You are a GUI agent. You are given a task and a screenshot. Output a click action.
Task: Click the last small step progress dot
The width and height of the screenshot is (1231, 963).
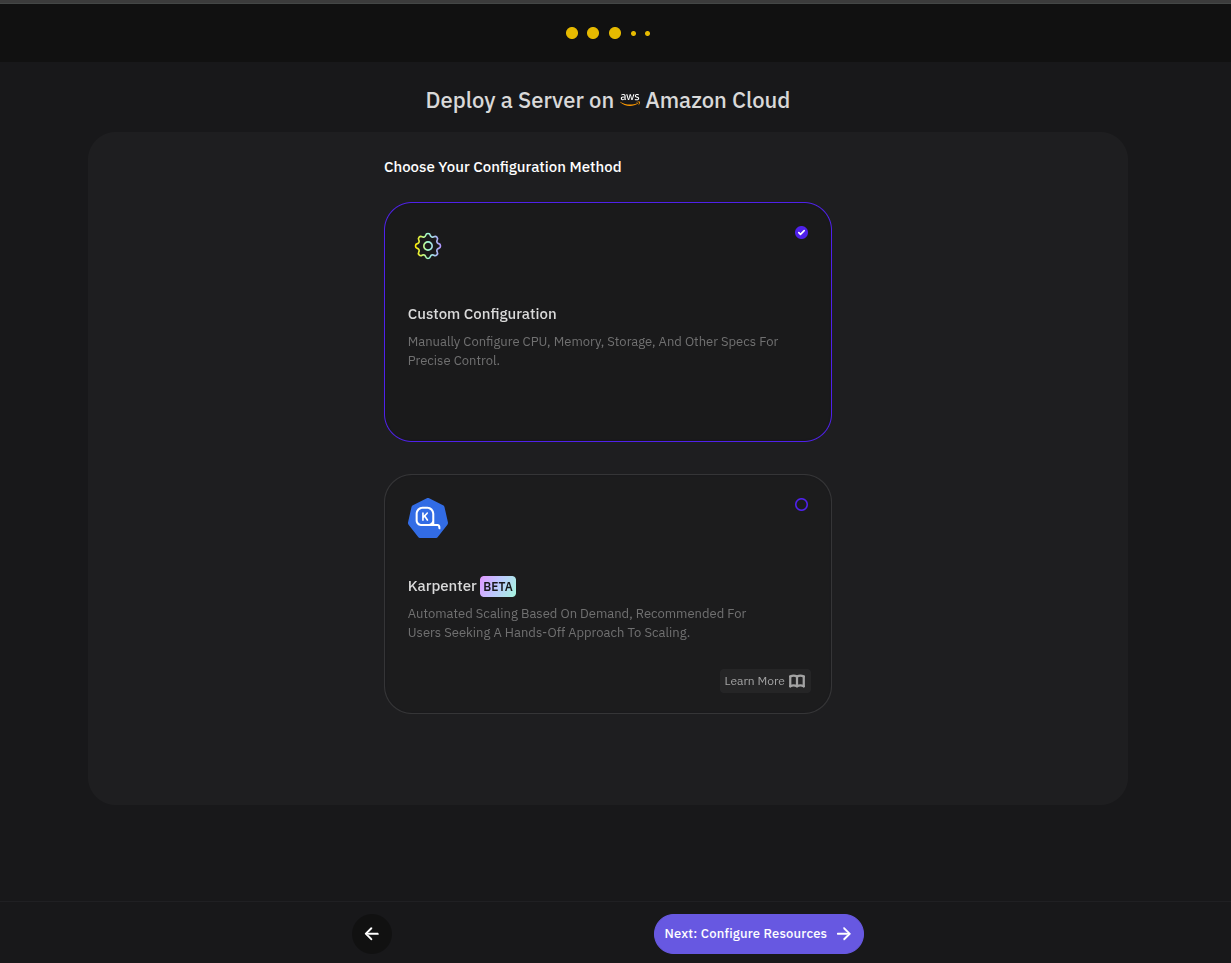pos(647,33)
